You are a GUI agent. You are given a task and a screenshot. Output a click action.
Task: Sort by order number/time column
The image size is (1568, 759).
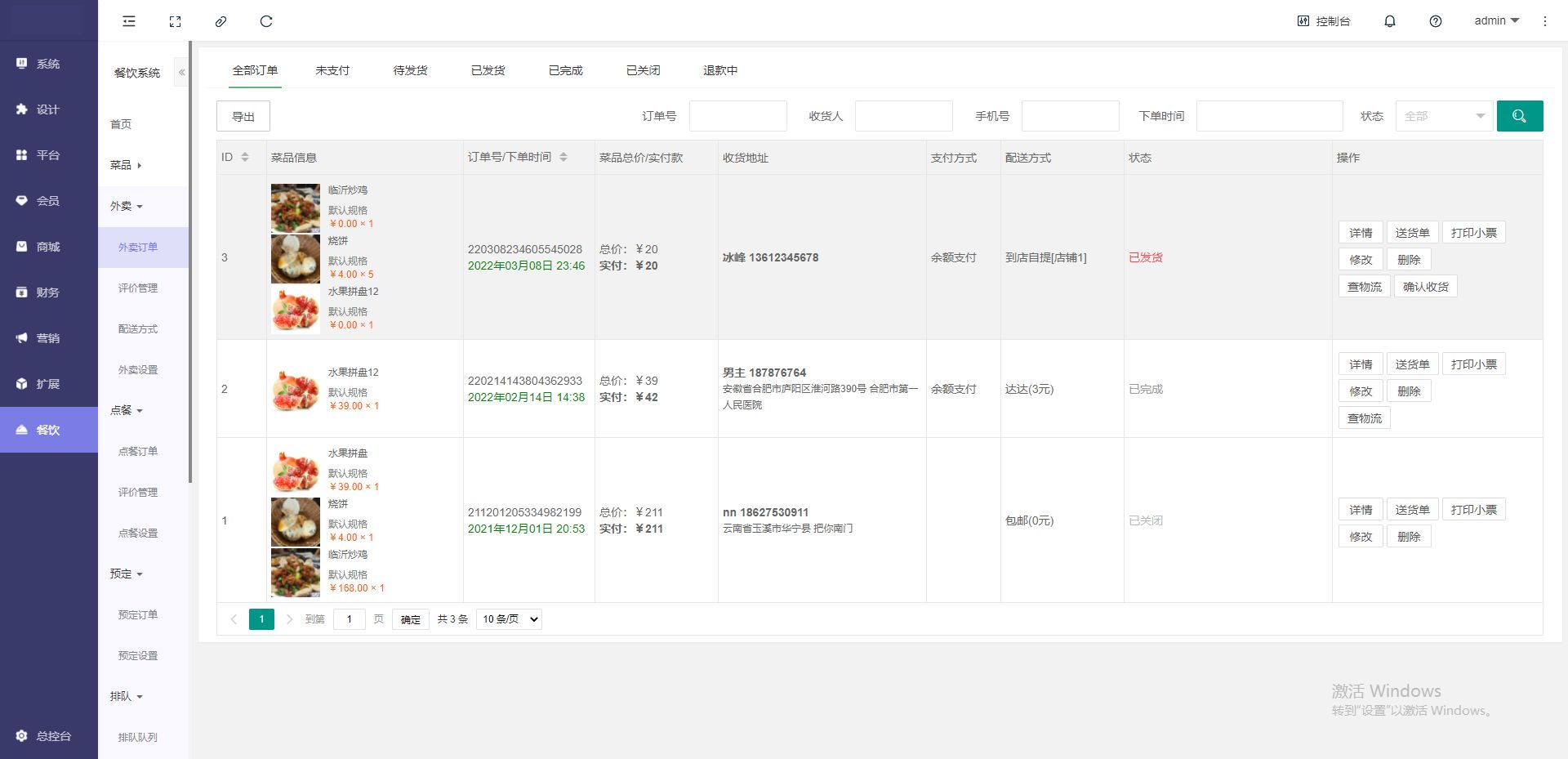point(563,157)
